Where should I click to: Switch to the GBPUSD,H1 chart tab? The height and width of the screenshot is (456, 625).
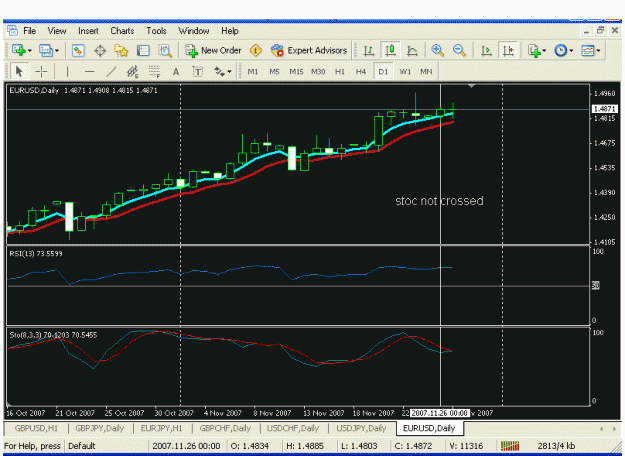(36, 428)
